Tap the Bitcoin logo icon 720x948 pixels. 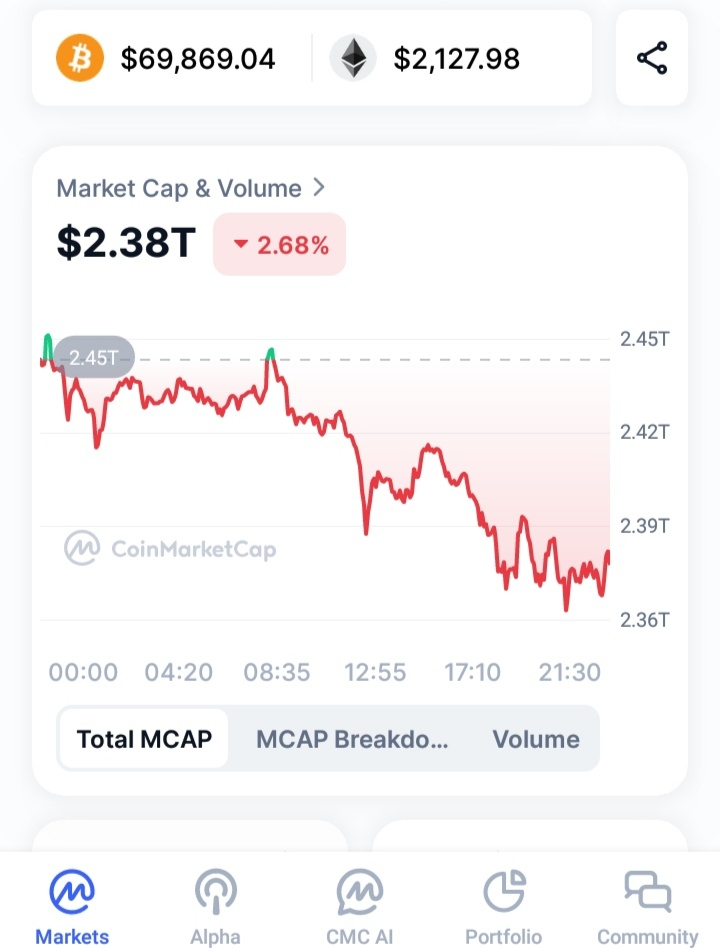(79, 58)
